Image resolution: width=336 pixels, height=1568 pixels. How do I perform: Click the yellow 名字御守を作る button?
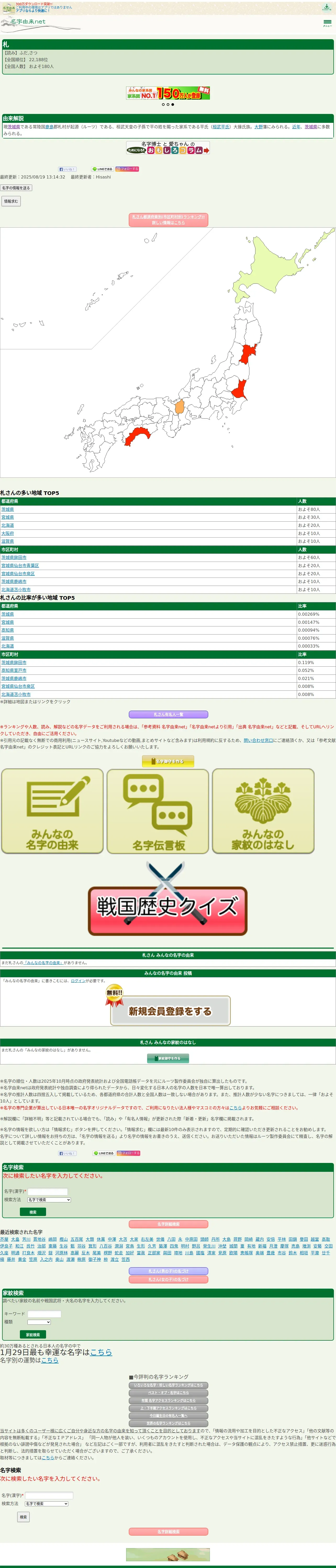click(168, 762)
